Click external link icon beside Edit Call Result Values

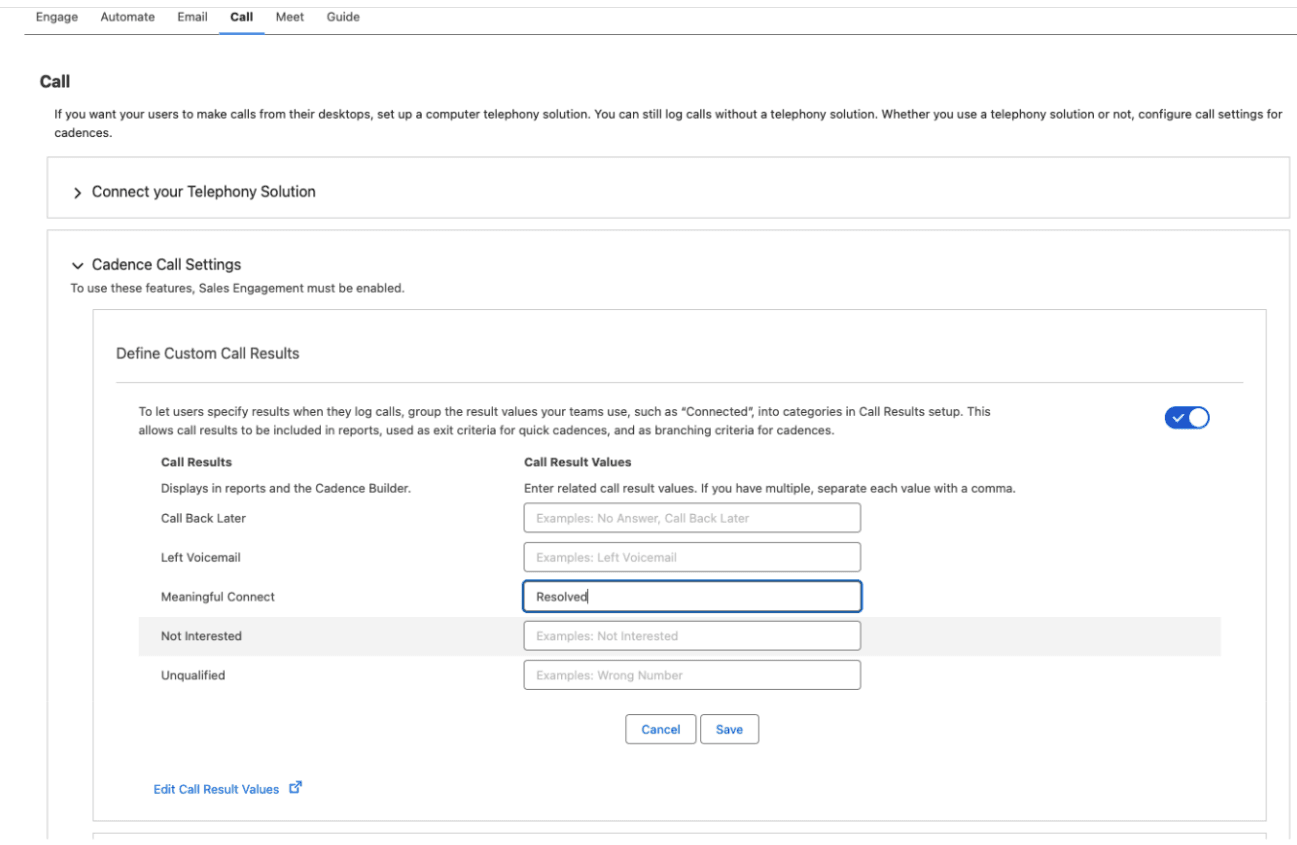[295, 788]
